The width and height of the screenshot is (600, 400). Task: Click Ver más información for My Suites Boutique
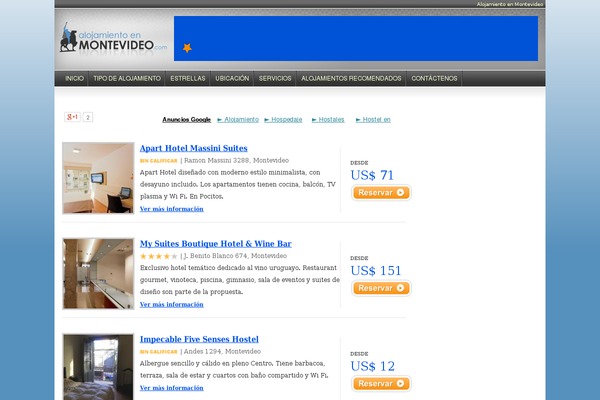[172, 305]
